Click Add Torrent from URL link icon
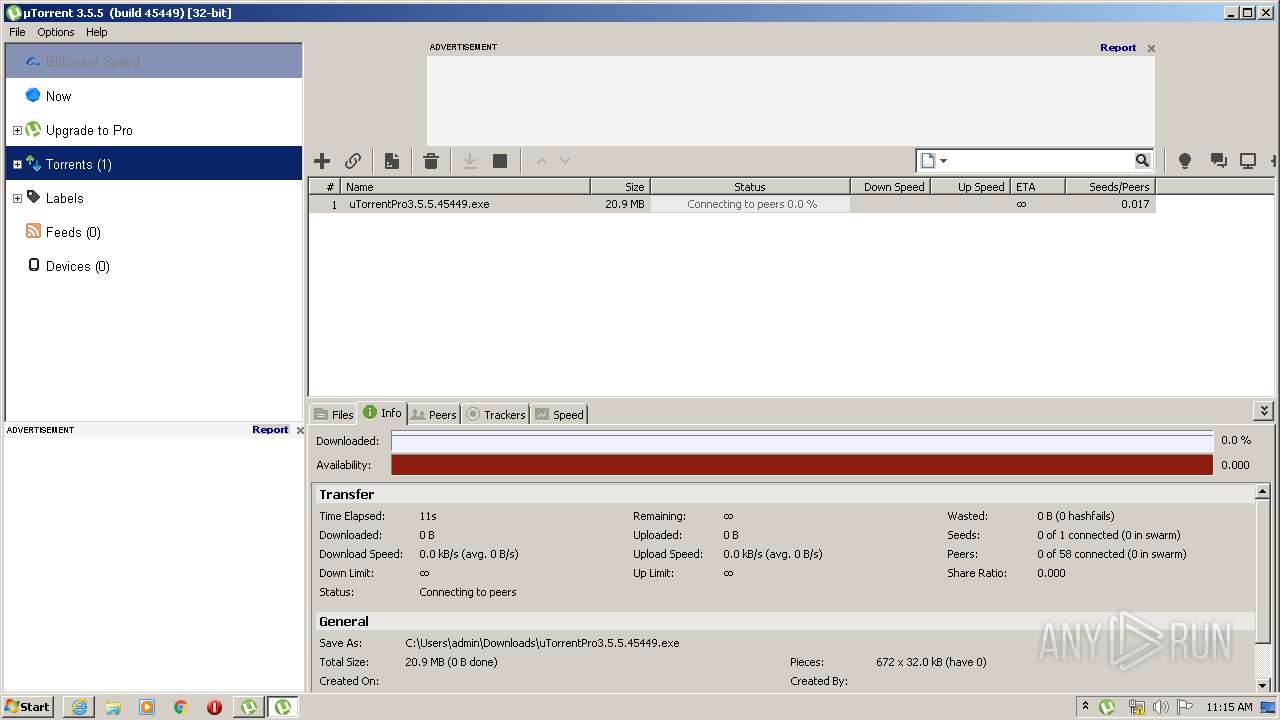The image size is (1280, 720). [x=353, y=161]
